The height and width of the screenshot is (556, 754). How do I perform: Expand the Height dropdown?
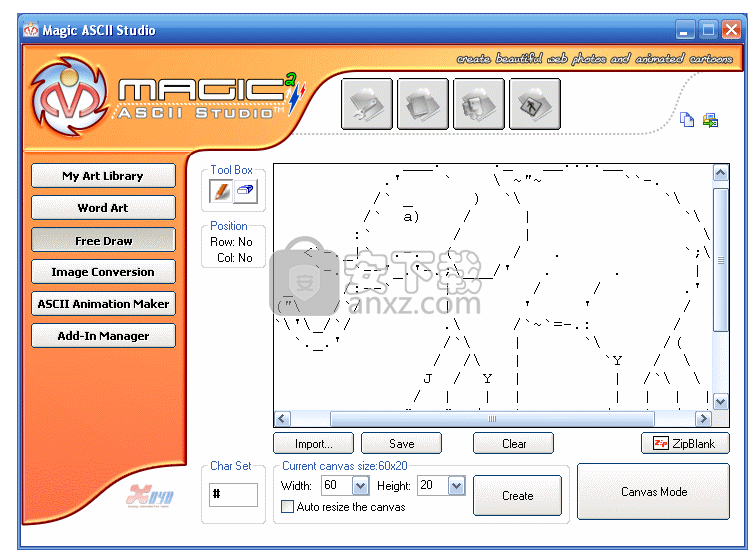[456, 486]
